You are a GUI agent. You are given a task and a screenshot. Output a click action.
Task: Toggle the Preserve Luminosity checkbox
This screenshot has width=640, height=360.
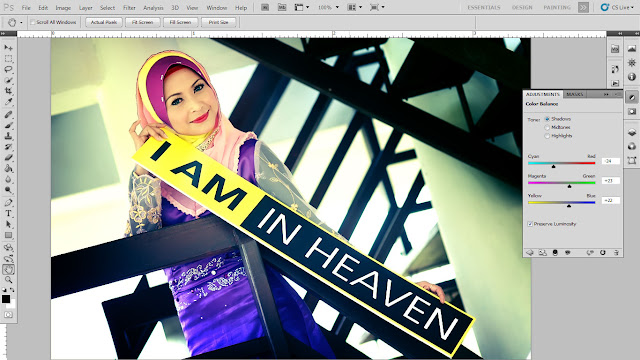click(530, 224)
